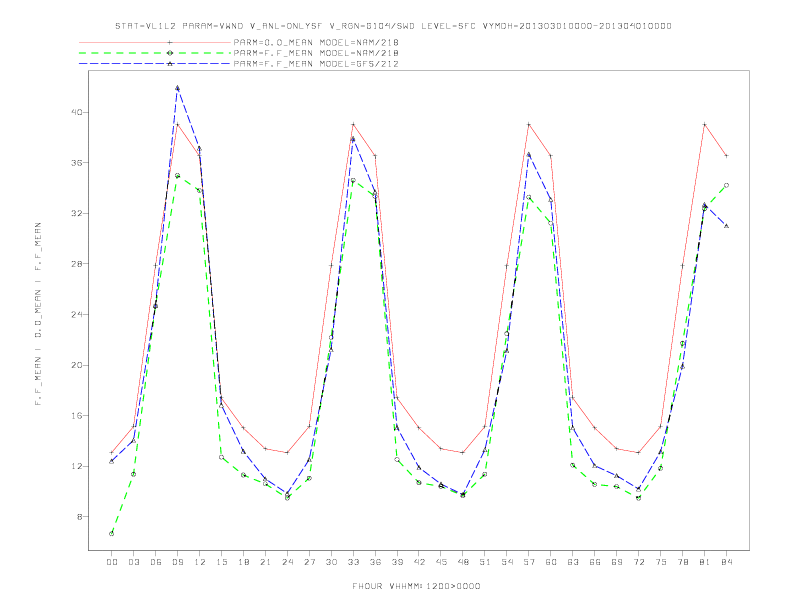
Task: Click x-axis tick label 66
Action: point(595,562)
